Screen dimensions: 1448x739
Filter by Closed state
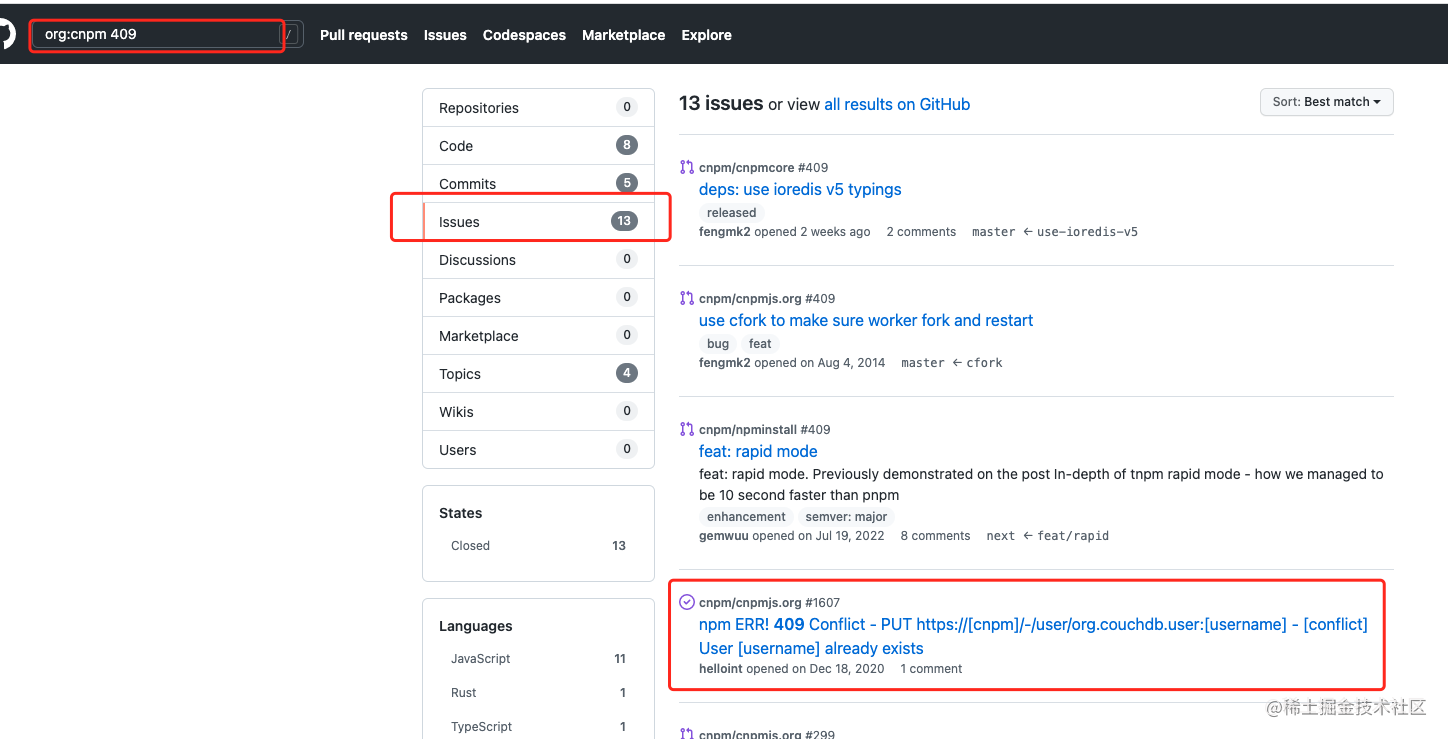[x=538, y=546]
